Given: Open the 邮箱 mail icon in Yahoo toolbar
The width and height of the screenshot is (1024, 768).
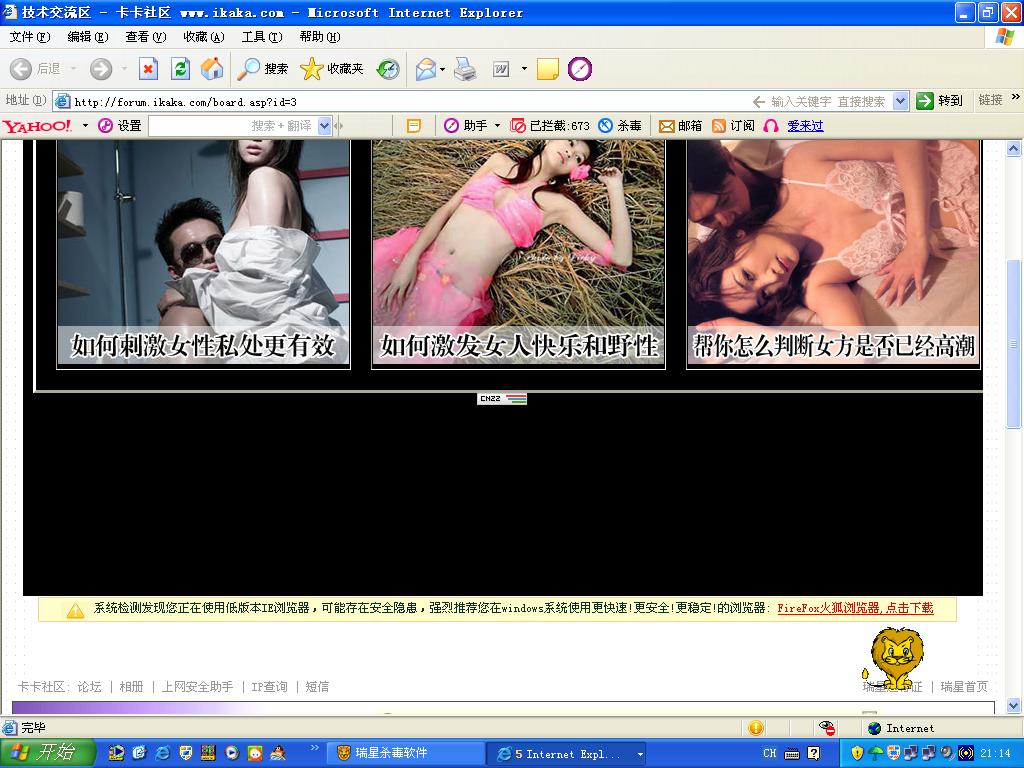Looking at the screenshot, I should 680,126.
